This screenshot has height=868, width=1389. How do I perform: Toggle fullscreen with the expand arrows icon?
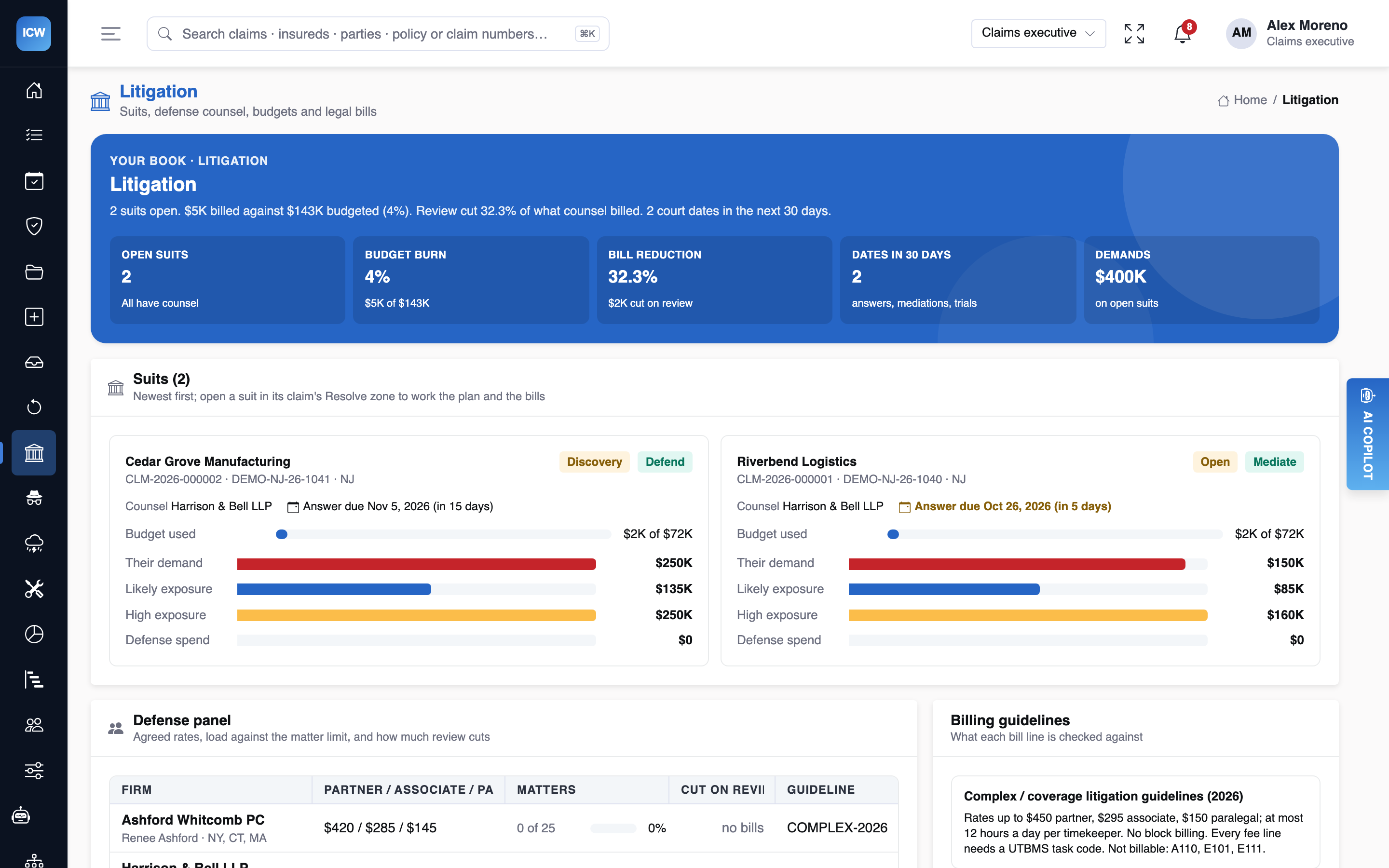(x=1134, y=34)
